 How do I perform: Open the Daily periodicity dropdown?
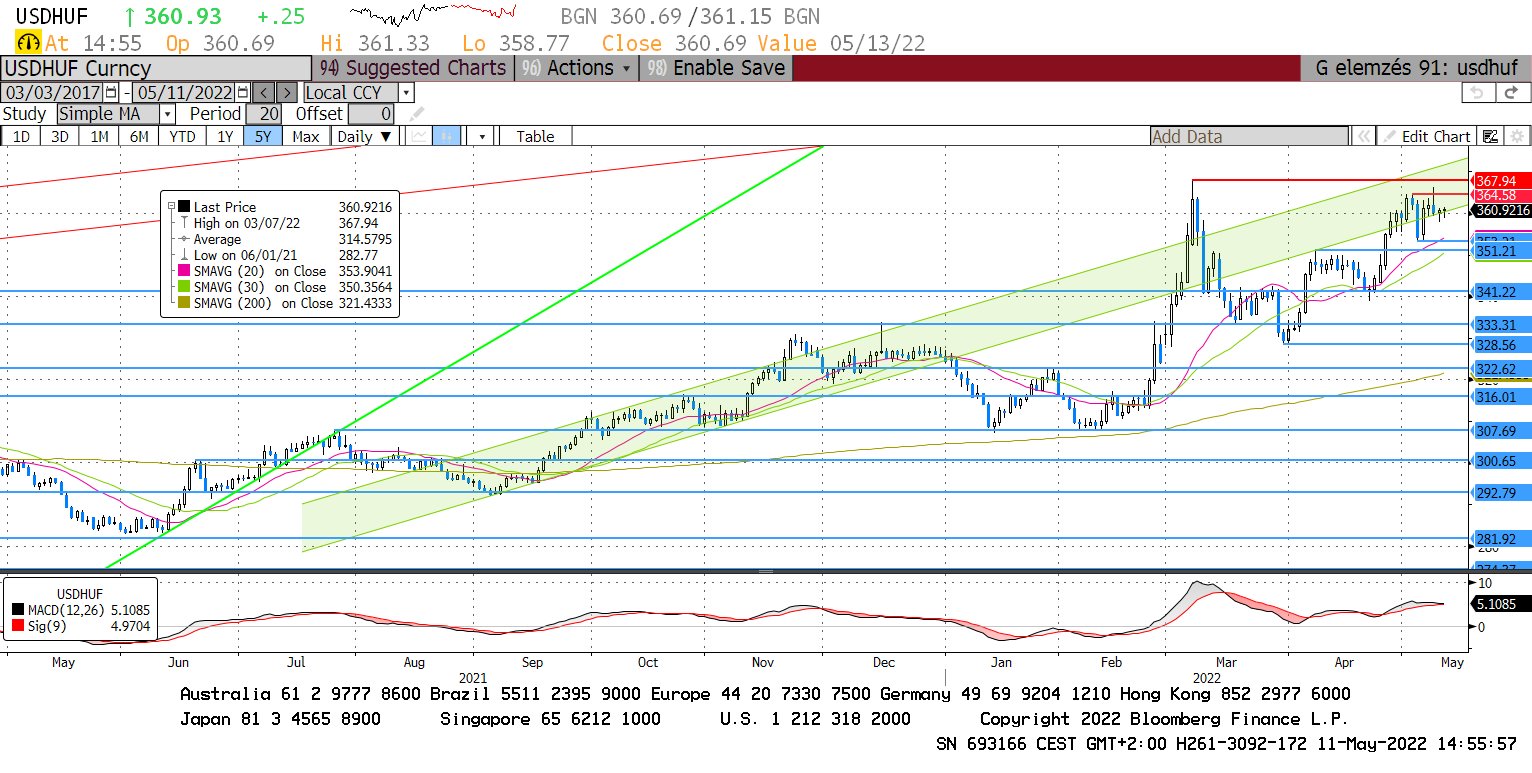point(363,136)
